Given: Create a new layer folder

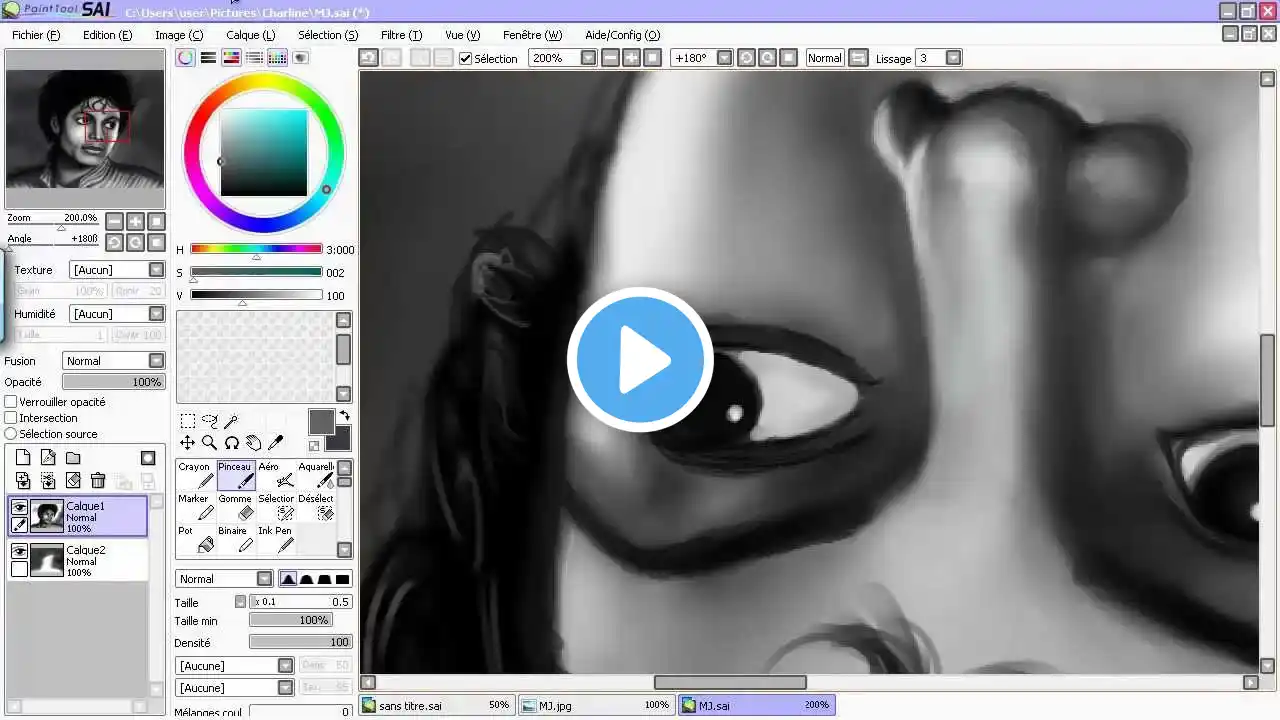Looking at the screenshot, I should coord(73,458).
